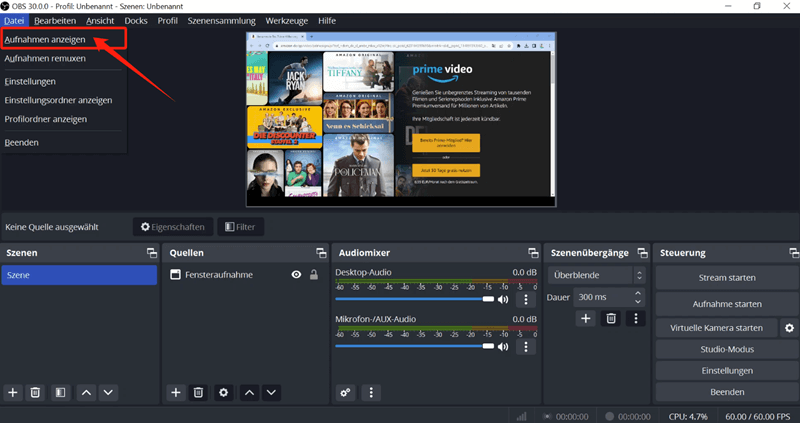
Task: Move scene up with arrow icon
Action: (86, 392)
